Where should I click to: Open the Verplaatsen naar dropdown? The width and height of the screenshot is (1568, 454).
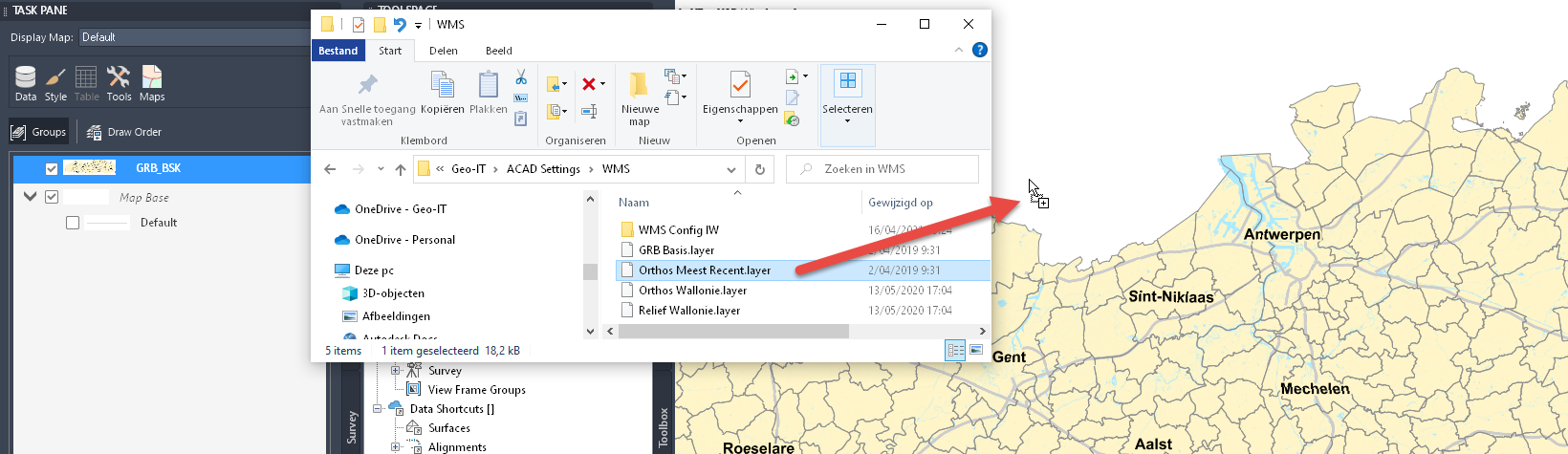pos(557,84)
